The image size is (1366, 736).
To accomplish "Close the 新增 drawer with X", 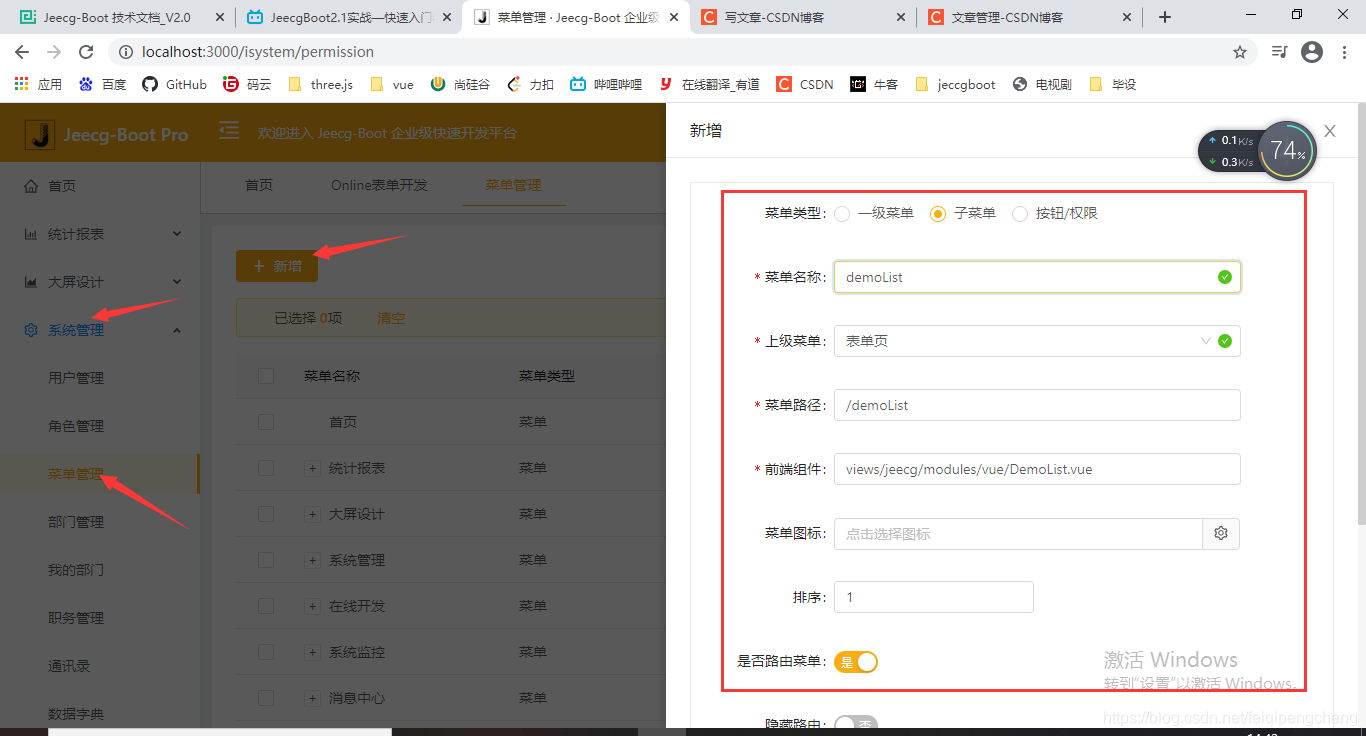I will [1330, 131].
